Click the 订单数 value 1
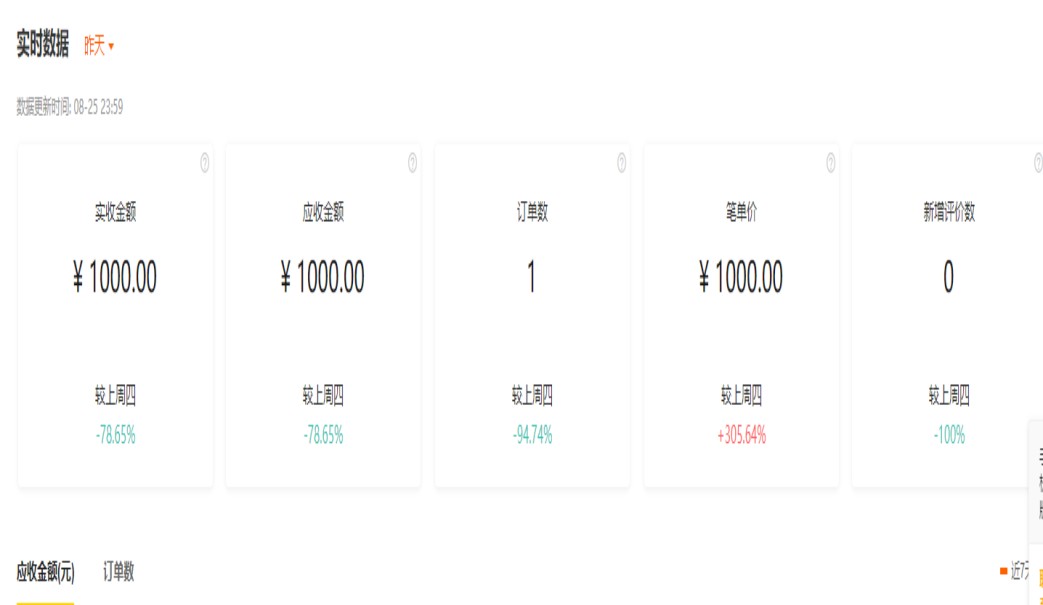This screenshot has height=605, width=1043. [x=531, y=278]
